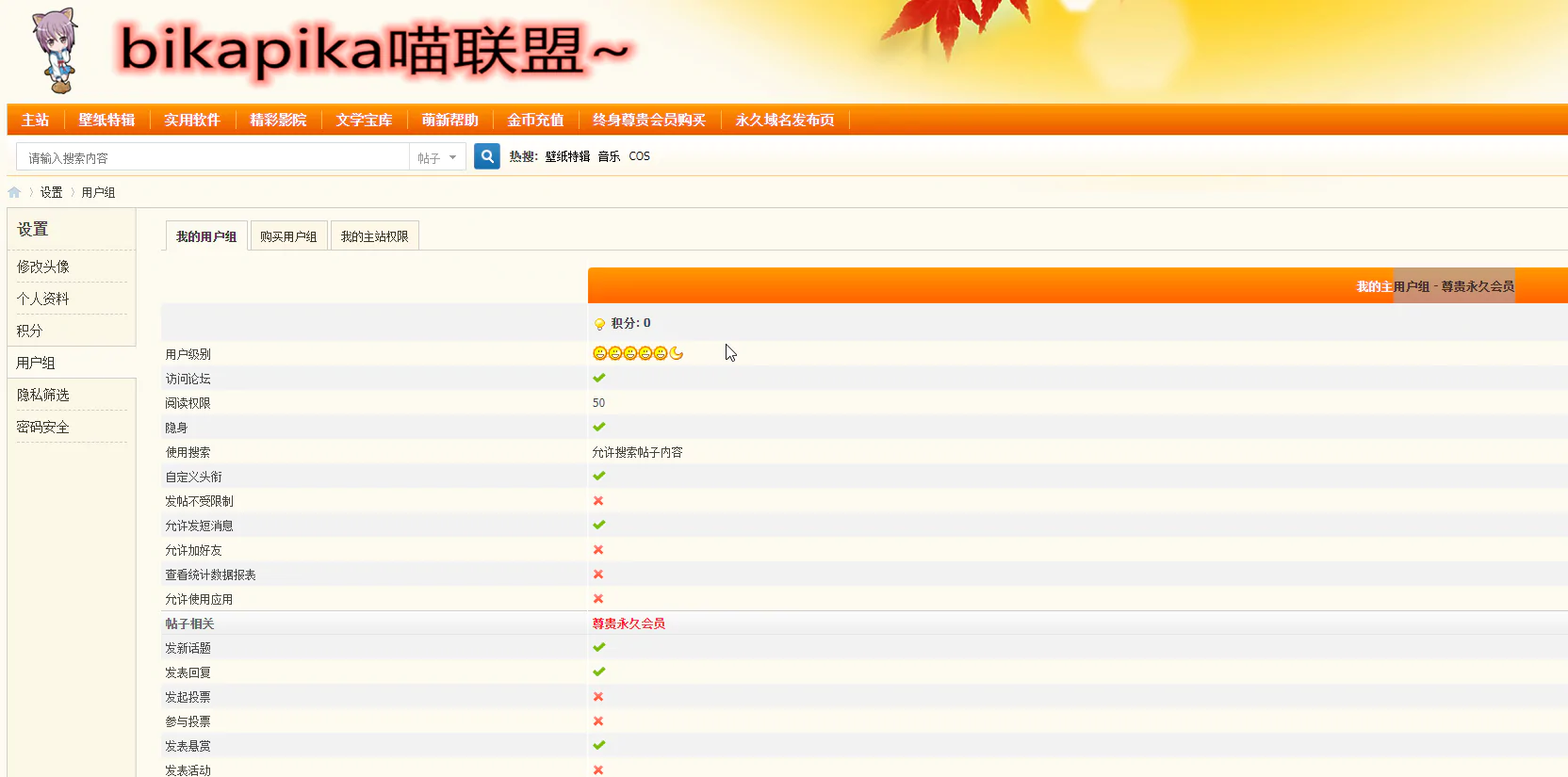Switch to the 购买用户组 tab

pos(288,236)
